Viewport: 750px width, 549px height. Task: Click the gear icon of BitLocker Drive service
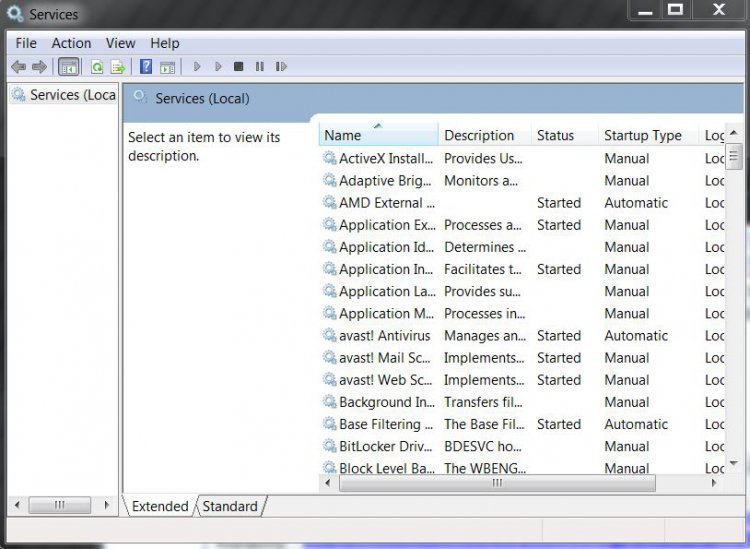[329, 446]
